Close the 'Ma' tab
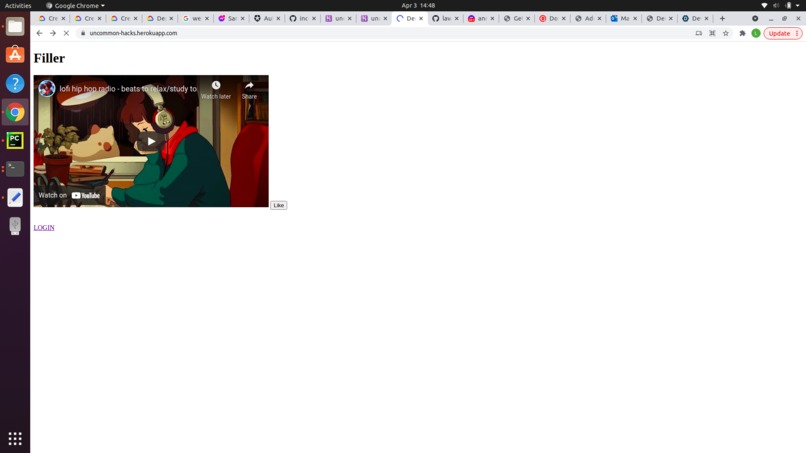This screenshot has height=453, width=806. (x=635, y=19)
